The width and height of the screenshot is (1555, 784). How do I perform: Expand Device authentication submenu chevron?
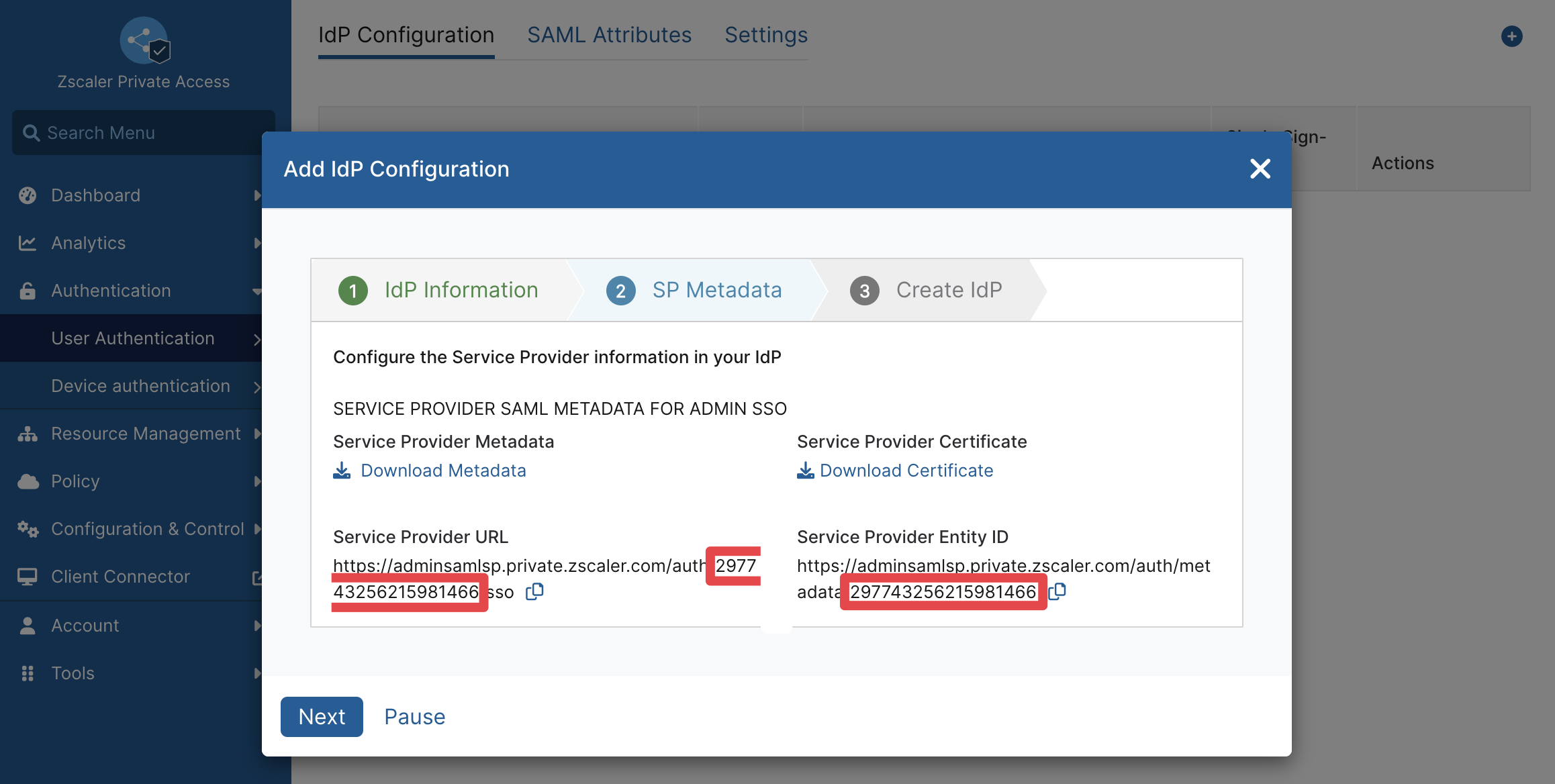256,387
